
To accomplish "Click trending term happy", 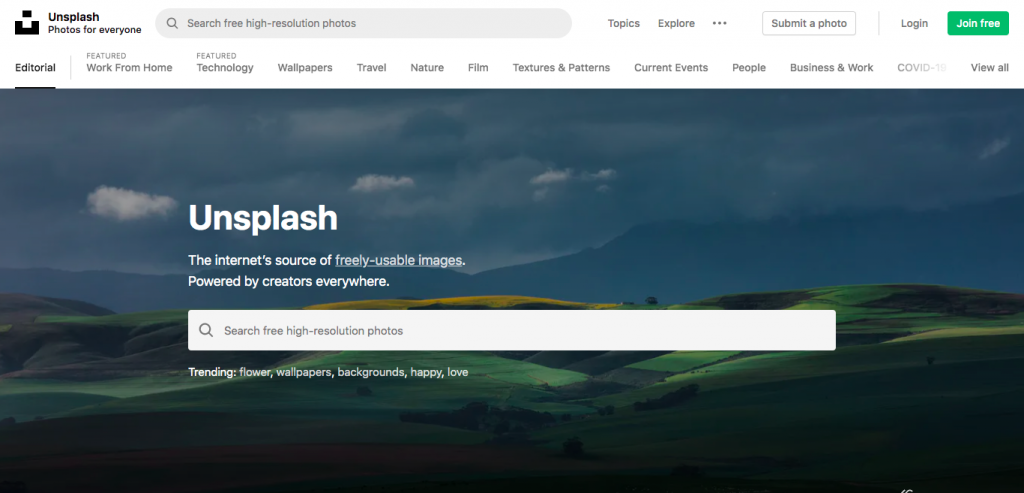I will [x=426, y=372].
